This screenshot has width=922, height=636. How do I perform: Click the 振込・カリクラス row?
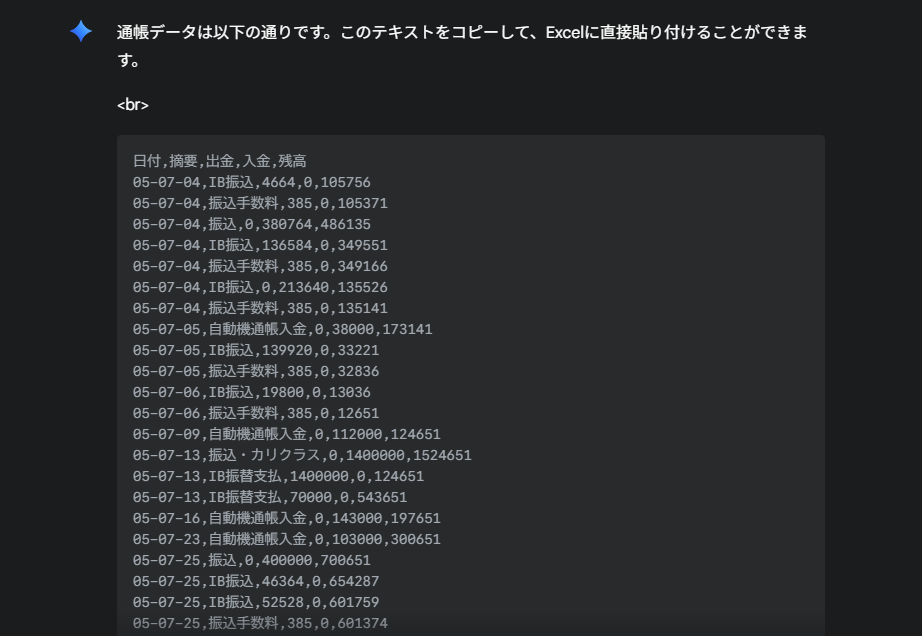302,456
